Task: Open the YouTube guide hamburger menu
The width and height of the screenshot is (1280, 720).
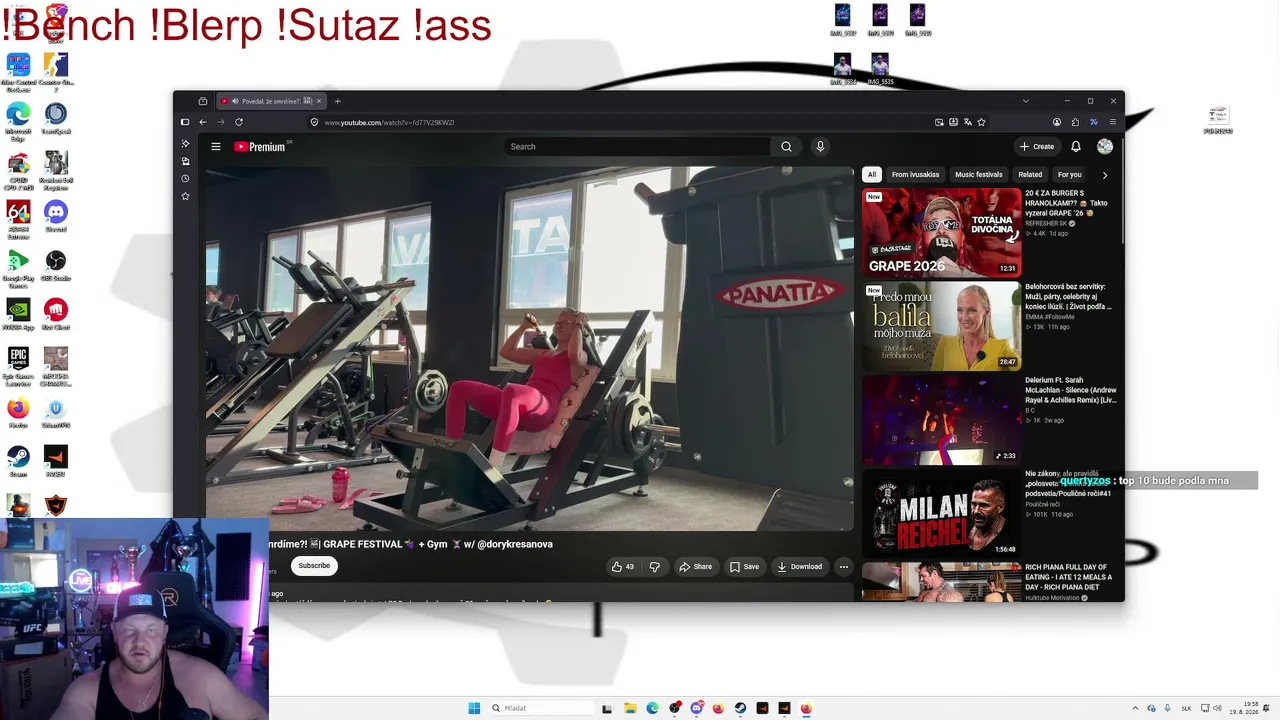Action: [215, 147]
